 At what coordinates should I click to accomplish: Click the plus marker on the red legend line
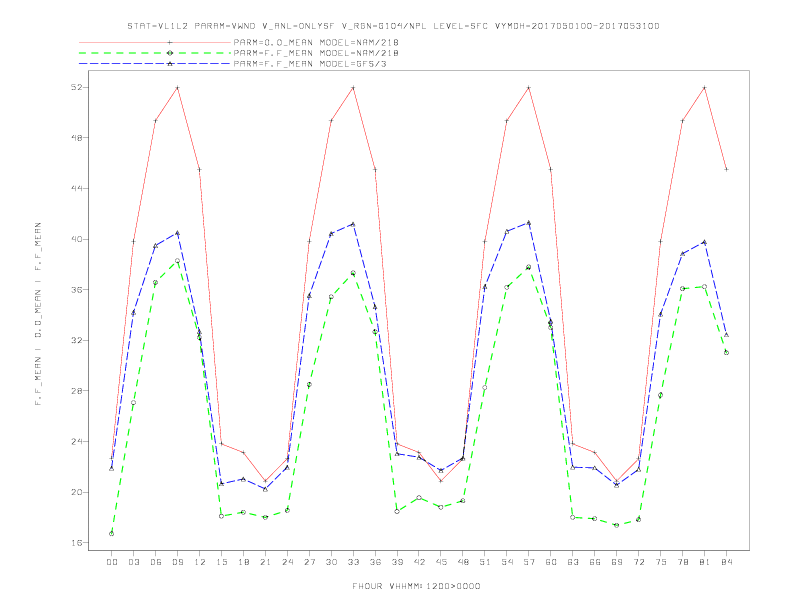click(170, 42)
